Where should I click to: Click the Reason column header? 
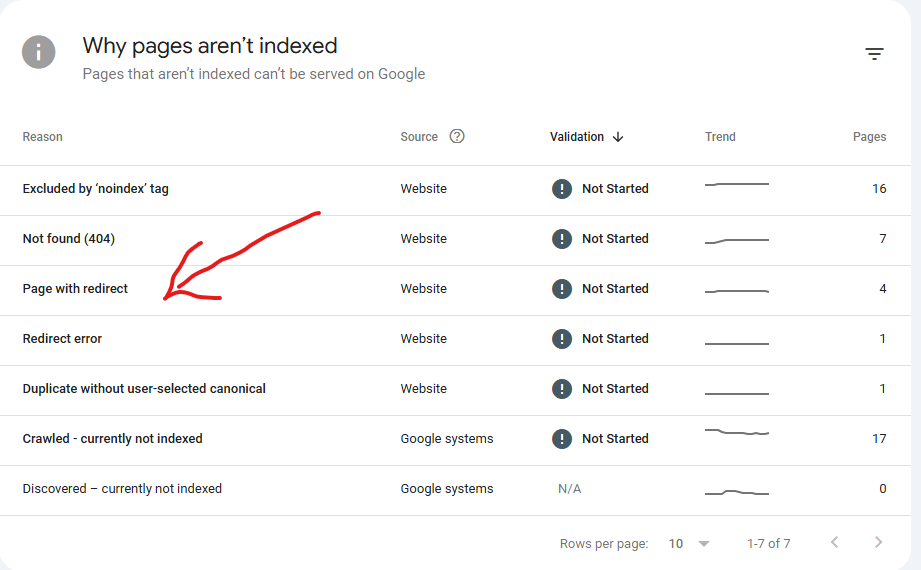click(x=42, y=137)
